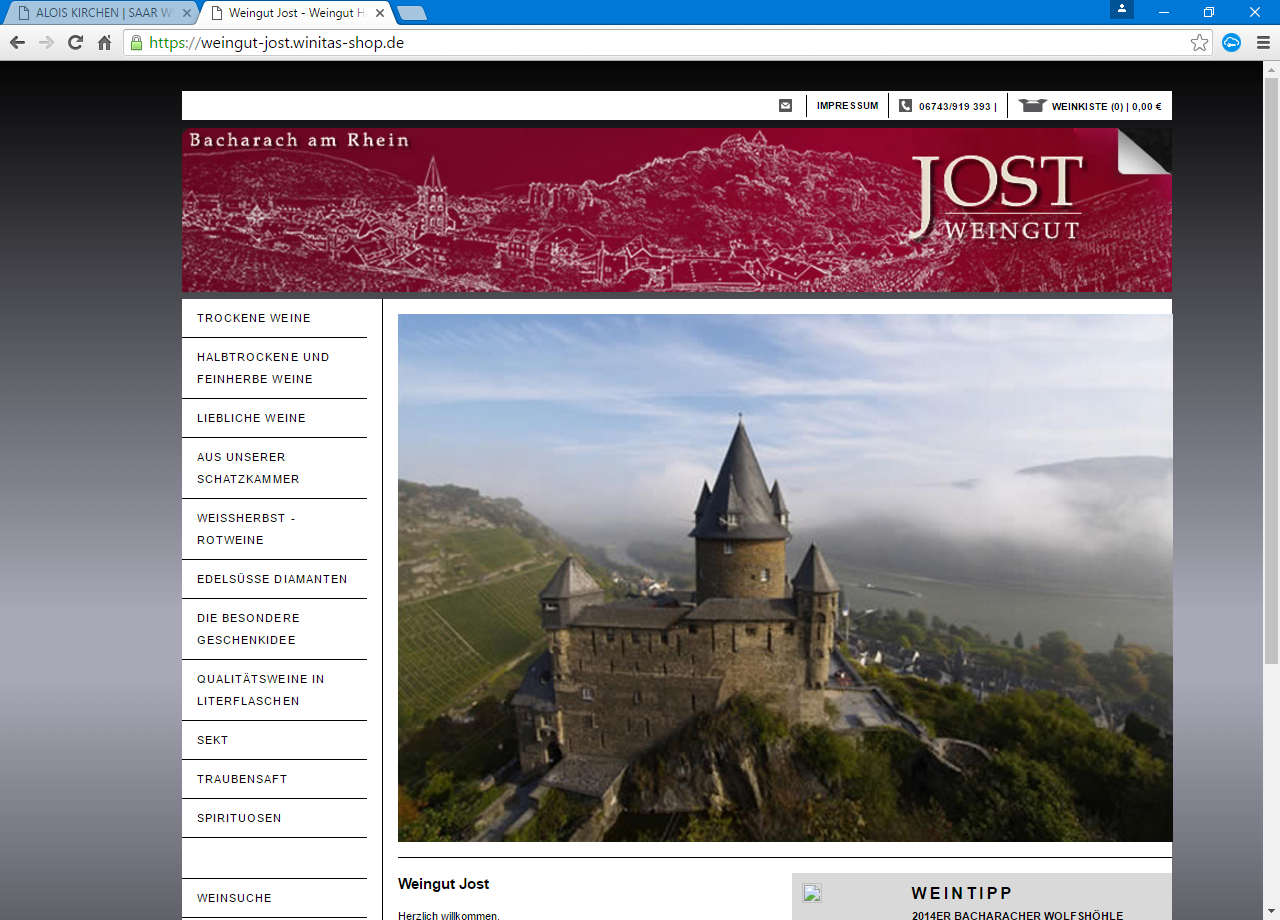Click the Jost Weingut banner logo

(997, 198)
